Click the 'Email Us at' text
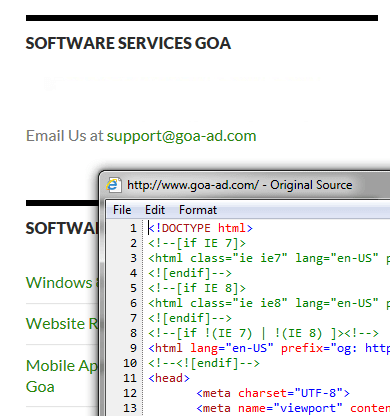 (x=65, y=136)
